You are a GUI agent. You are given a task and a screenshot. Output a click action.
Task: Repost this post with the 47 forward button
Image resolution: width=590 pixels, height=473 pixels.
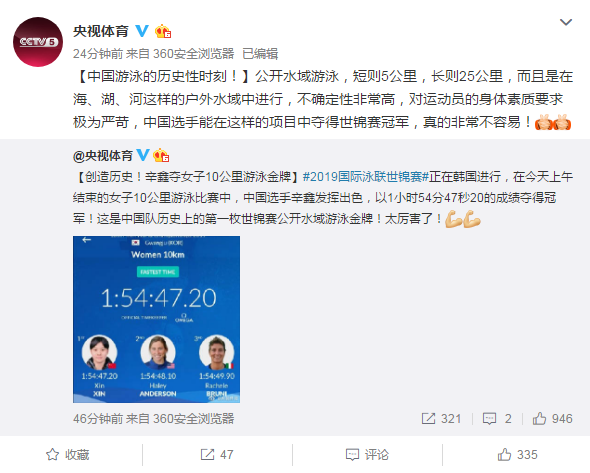(x=217, y=455)
